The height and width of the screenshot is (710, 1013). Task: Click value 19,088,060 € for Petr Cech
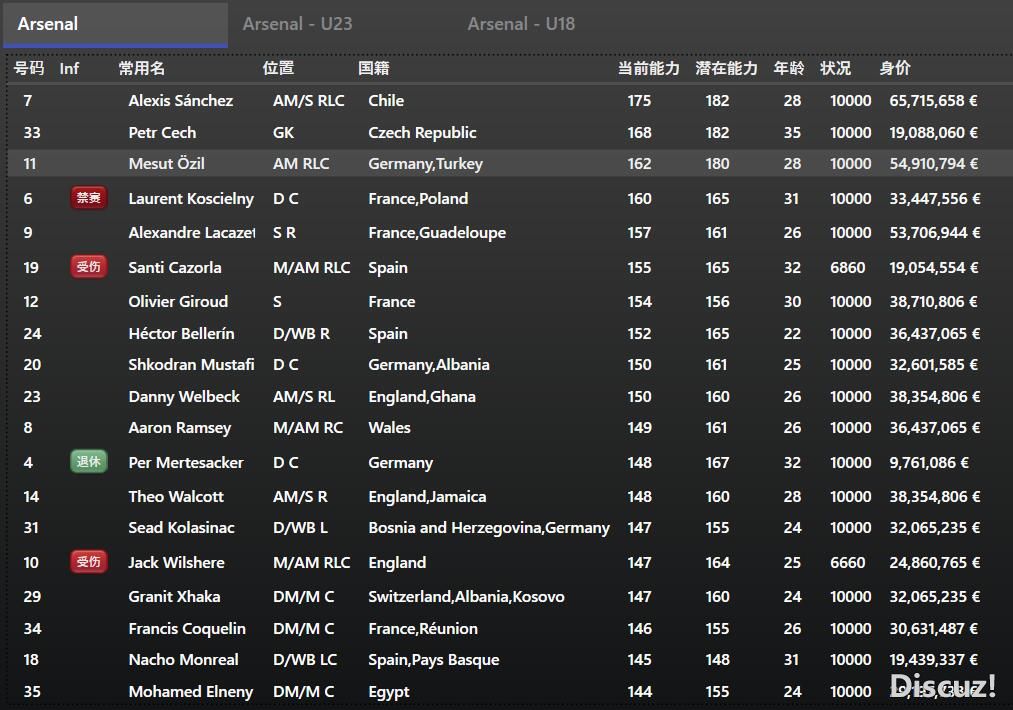click(x=934, y=132)
